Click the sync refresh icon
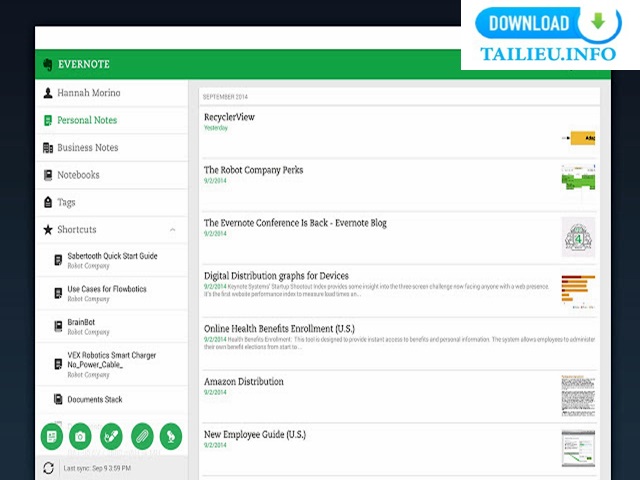Screen dimensions: 640x480 [x=49, y=468]
